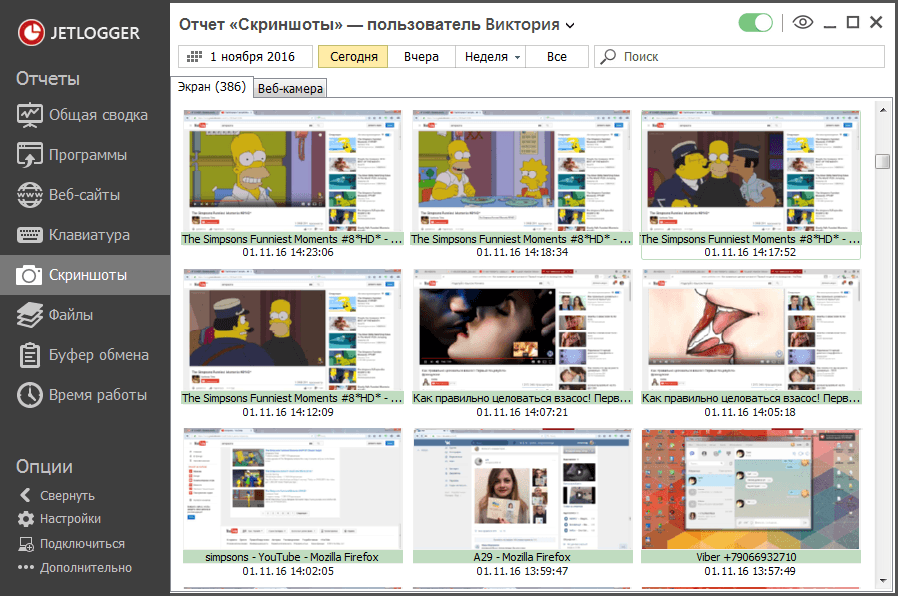Toggle the green monitoring switch
898x596 pixels.
click(x=755, y=23)
